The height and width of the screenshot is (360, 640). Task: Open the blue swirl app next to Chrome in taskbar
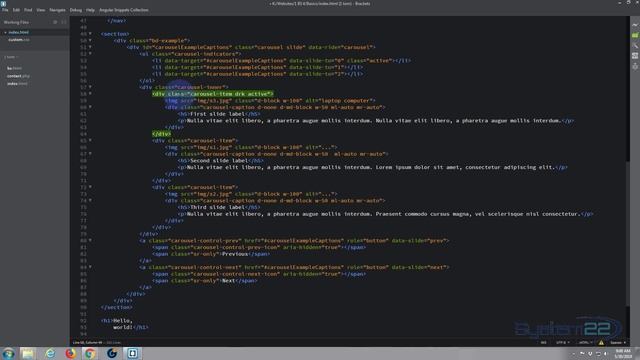click(111, 353)
